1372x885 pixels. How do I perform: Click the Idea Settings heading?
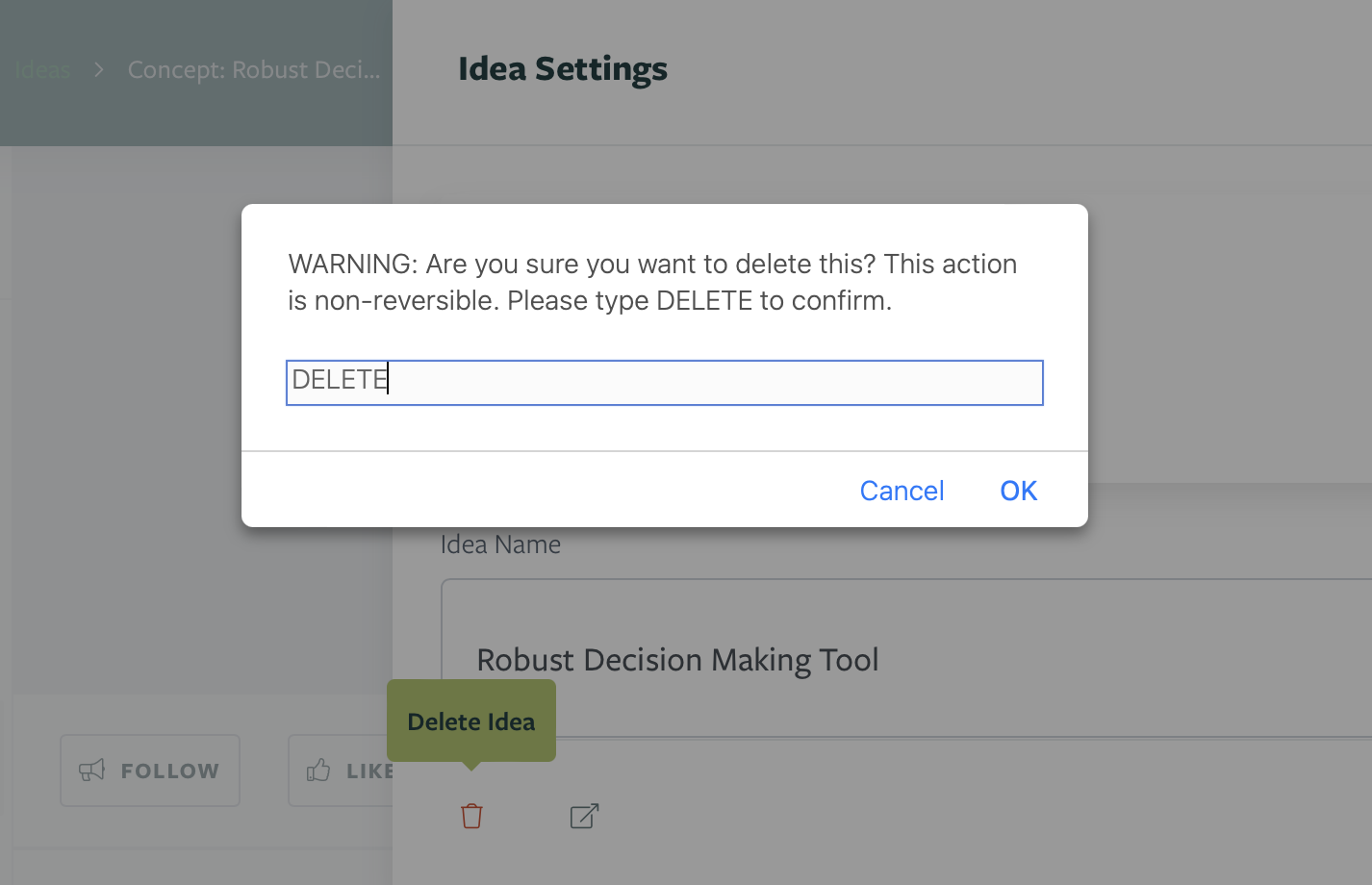pos(563,69)
